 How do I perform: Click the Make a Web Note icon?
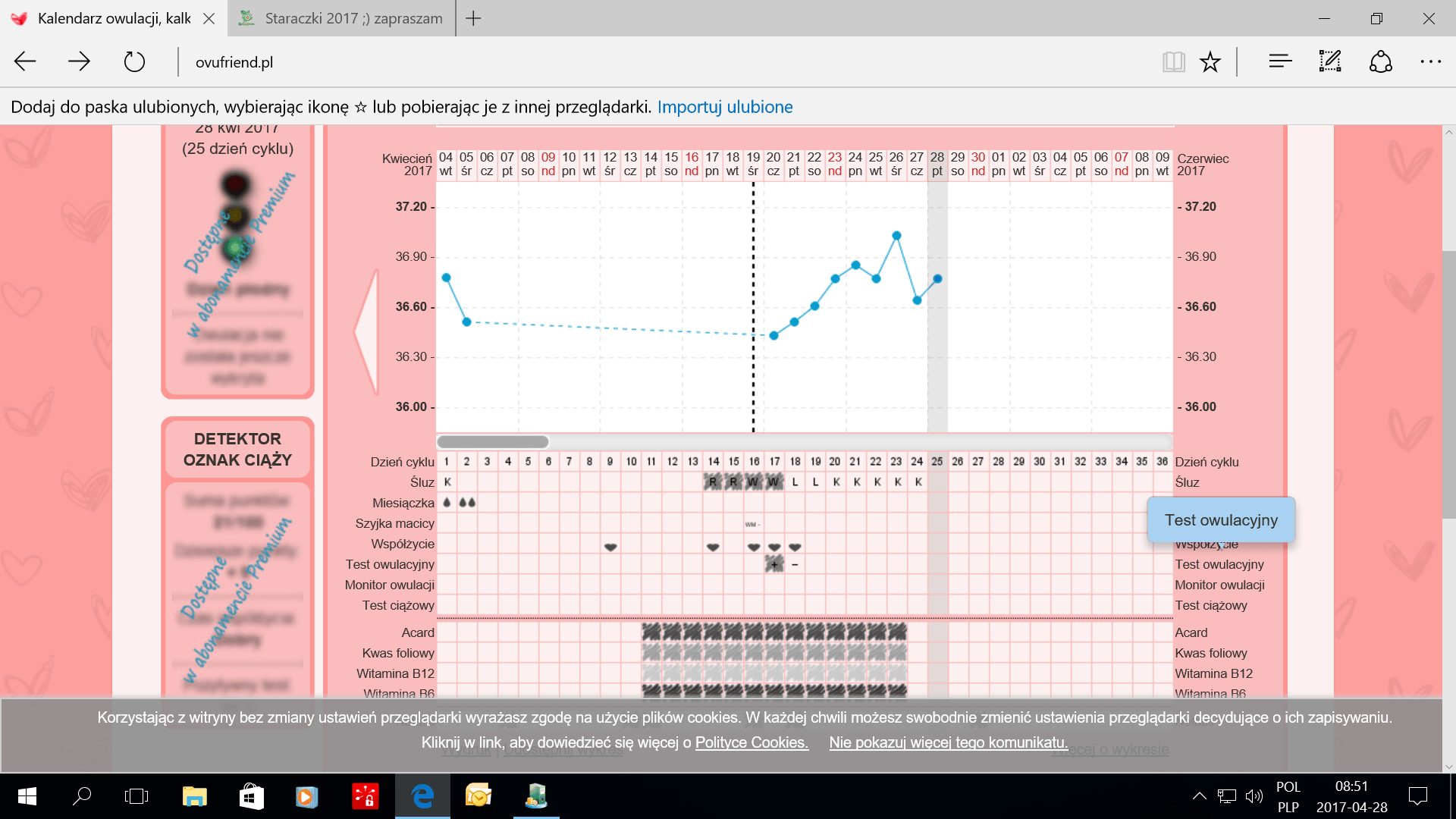1330,61
